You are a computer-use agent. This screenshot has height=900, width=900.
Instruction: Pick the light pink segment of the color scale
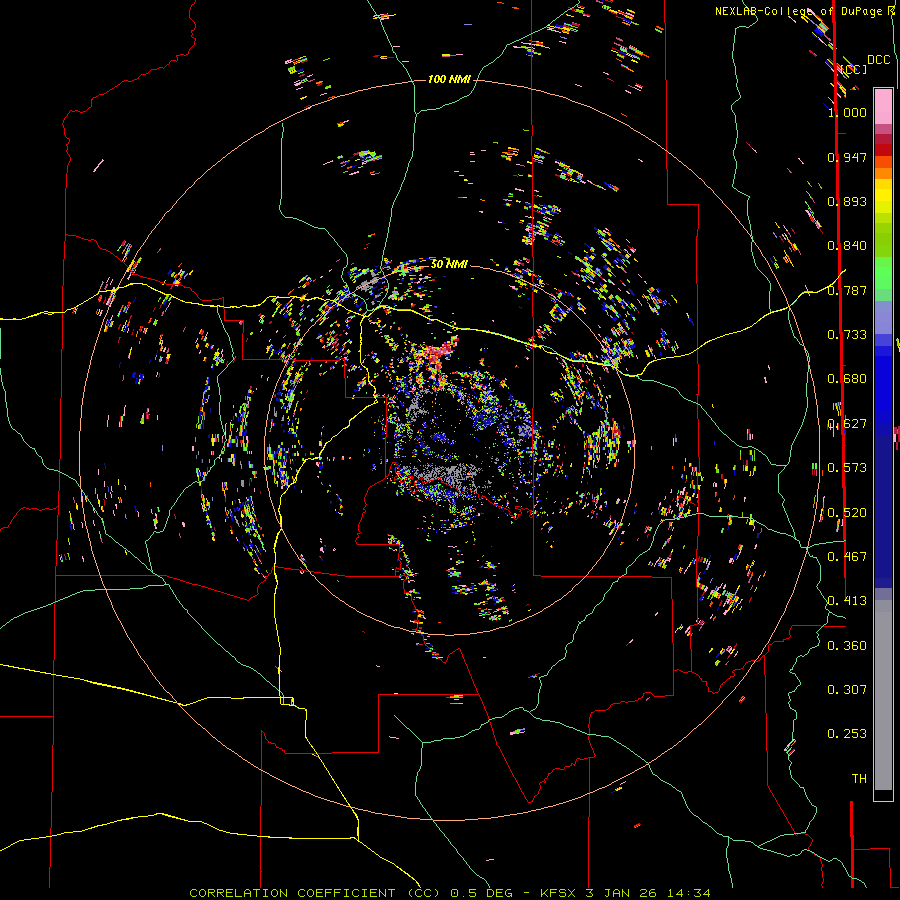883,106
